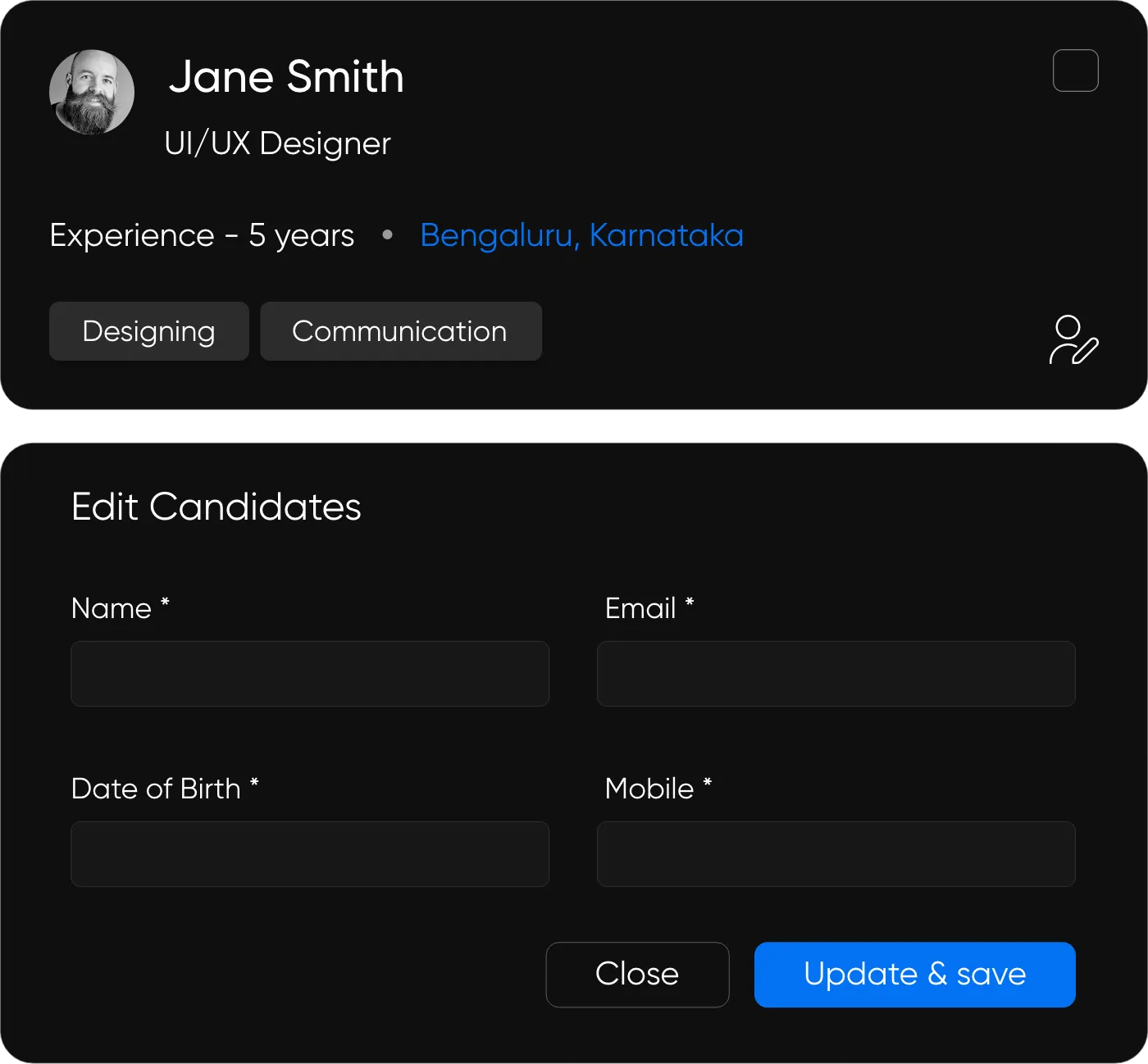1148x1064 pixels.
Task: Click the Email field label
Action: 640,608
